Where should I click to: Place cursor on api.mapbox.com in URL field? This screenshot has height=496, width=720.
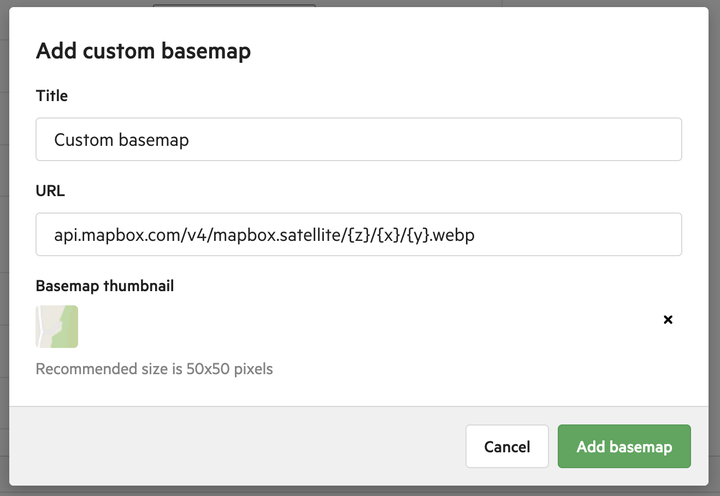118,235
